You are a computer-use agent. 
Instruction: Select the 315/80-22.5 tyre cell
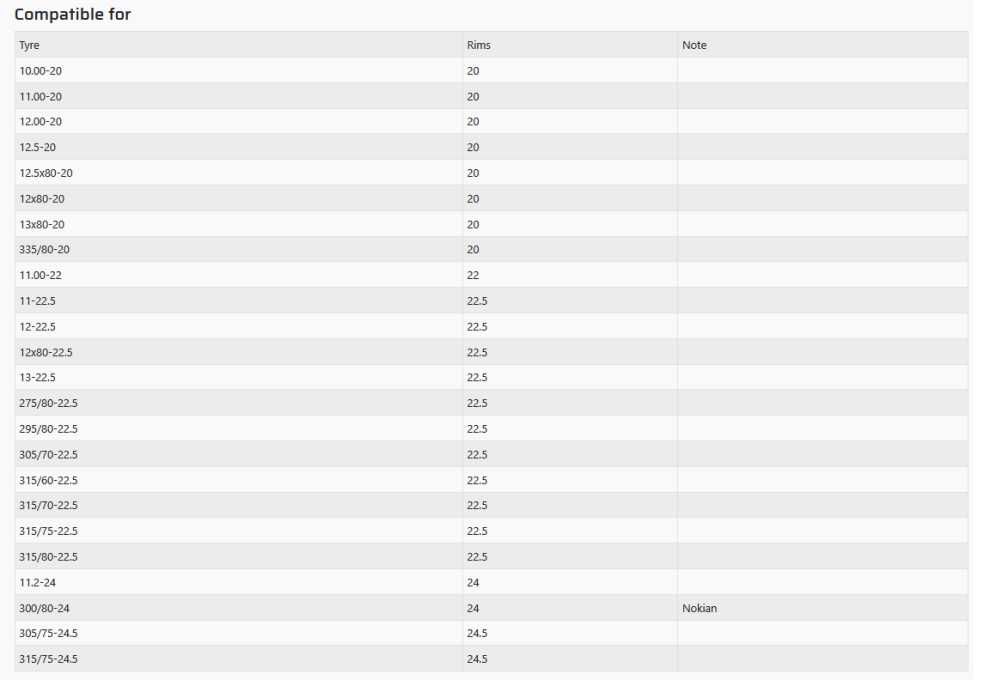point(48,557)
